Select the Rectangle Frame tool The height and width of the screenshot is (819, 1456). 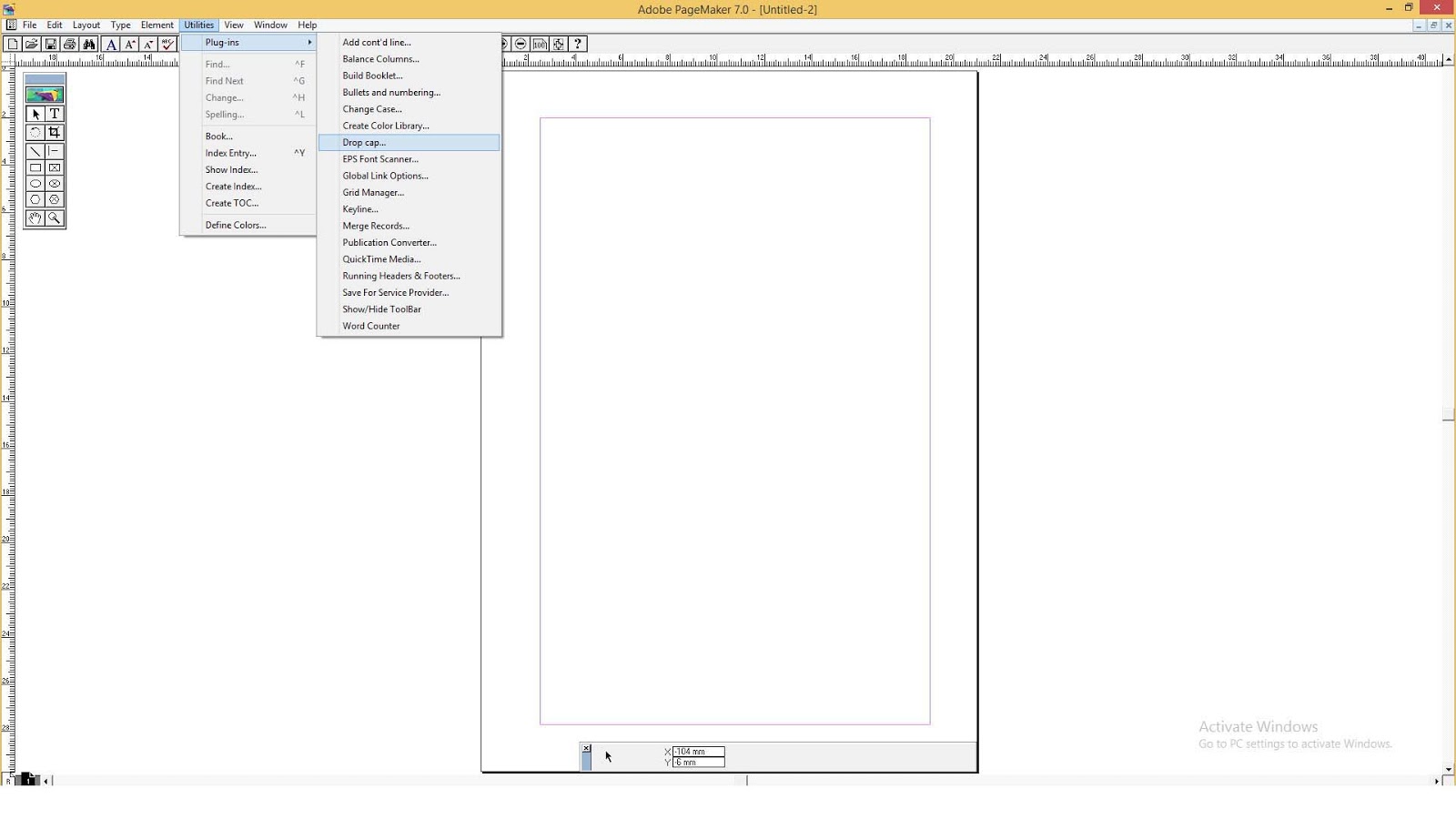[x=55, y=167]
